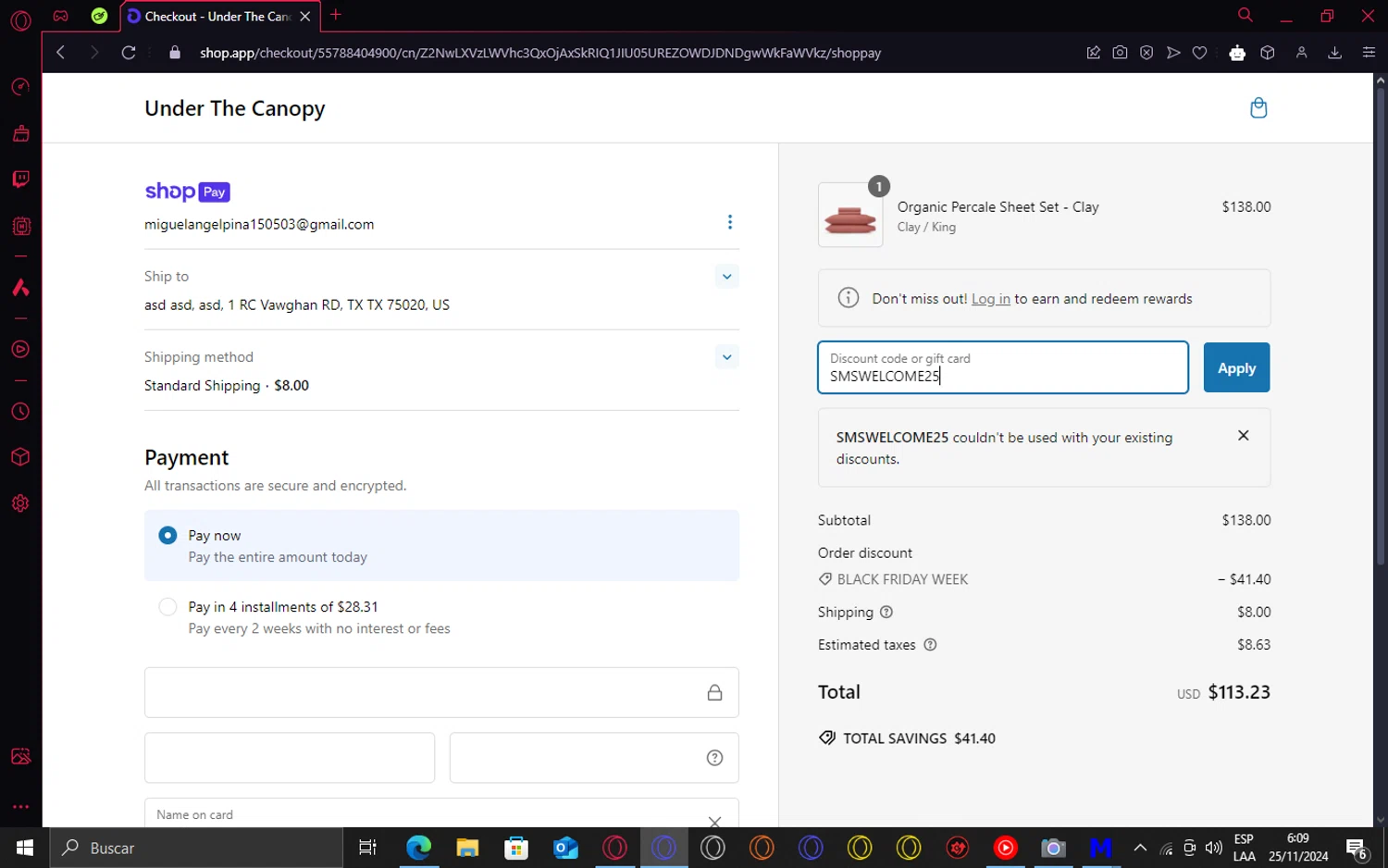Viewport: 1388px width, 868px height.
Task: Click the heart bookmark icon in the address bar
Action: (1199, 53)
